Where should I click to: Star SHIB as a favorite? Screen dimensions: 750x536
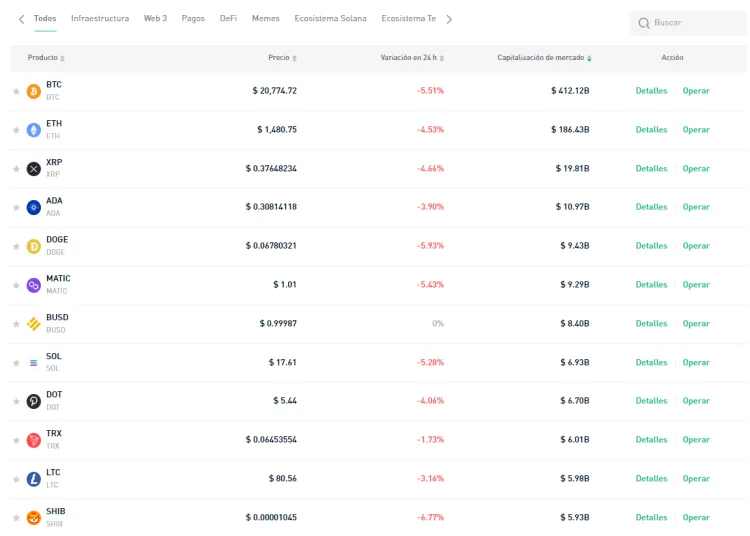16,518
